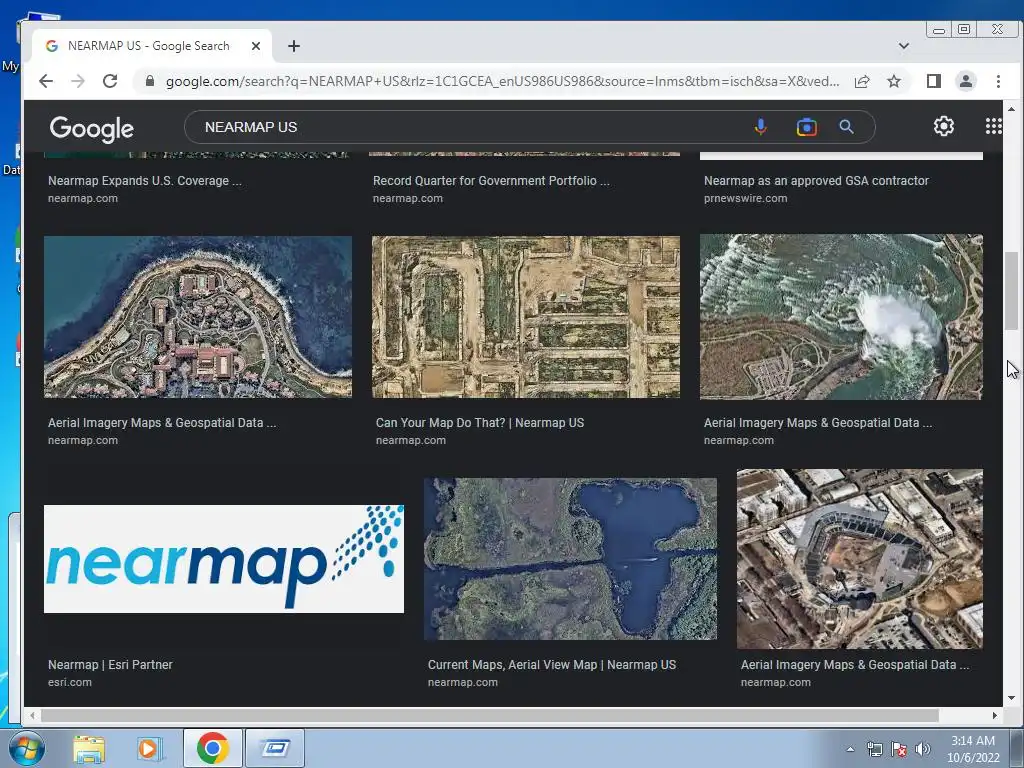Click the share page icon in address bar
Viewport: 1024px width, 768px height.
click(x=862, y=81)
